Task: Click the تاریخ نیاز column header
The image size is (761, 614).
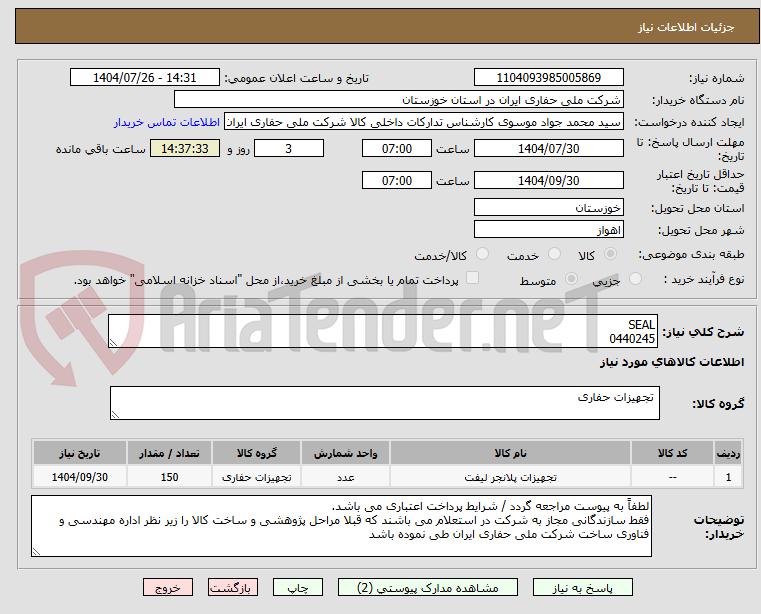Action: click(80, 453)
